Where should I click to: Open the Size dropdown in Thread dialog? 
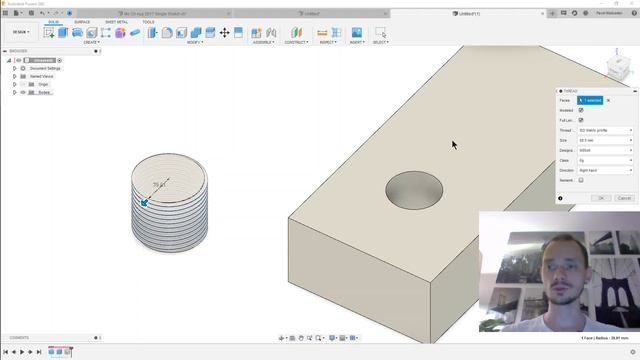coord(605,140)
